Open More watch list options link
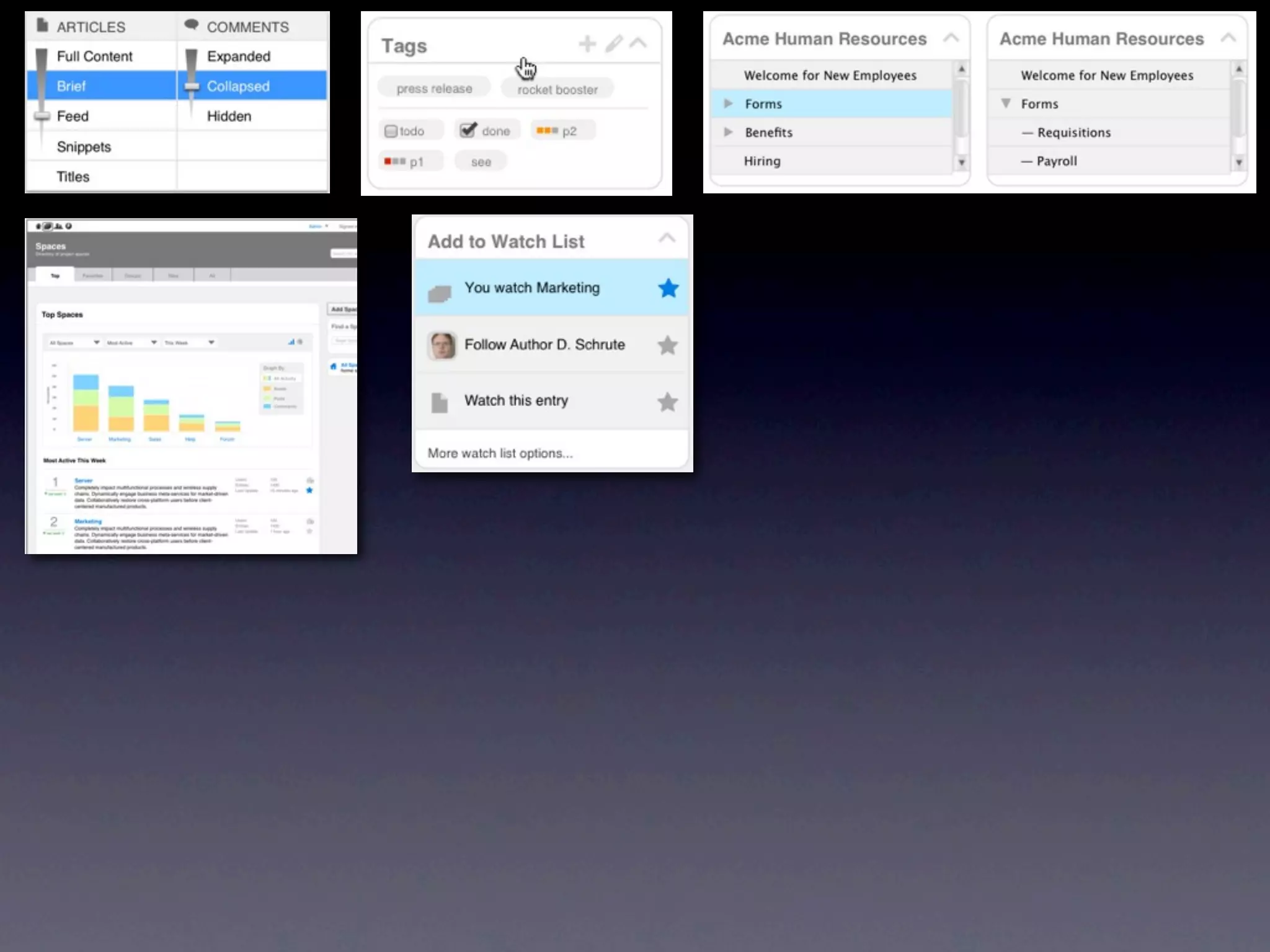 [x=500, y=453]
